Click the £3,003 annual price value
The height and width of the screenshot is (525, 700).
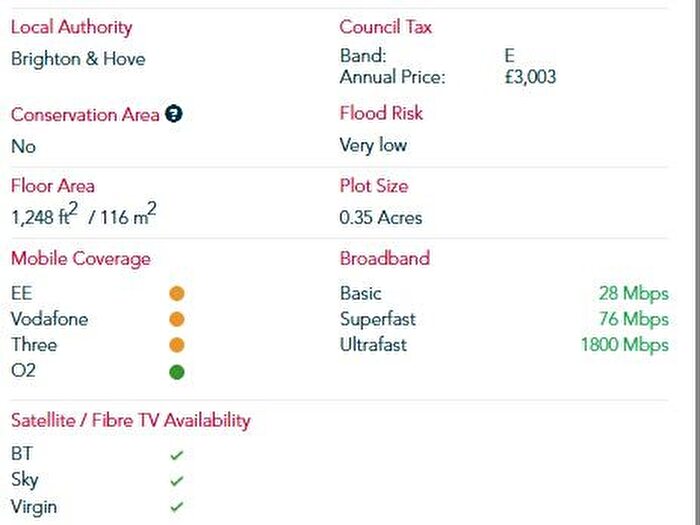click(530, 77)
